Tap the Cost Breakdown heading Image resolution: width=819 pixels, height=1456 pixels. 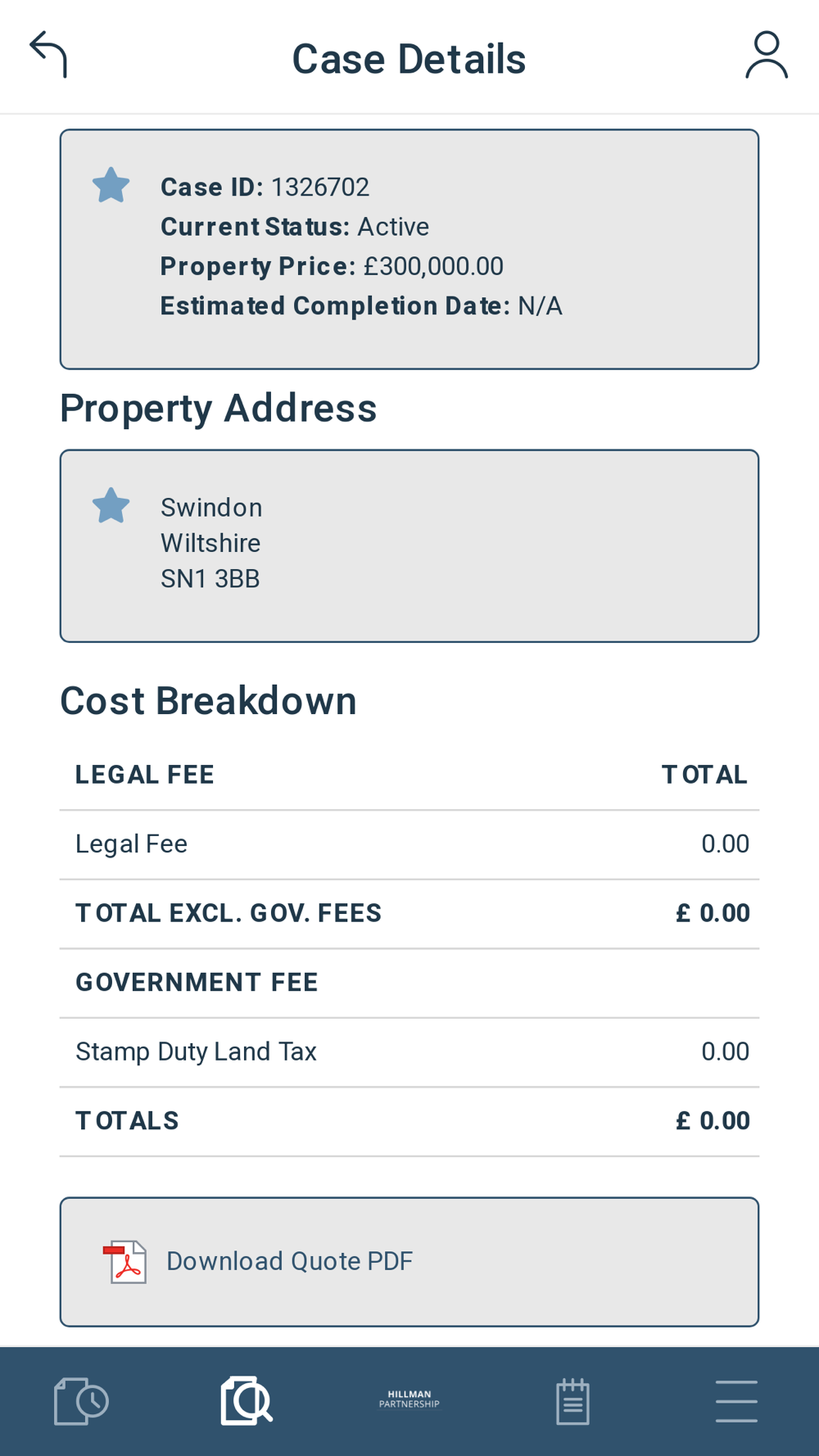(x=208, y=701)
